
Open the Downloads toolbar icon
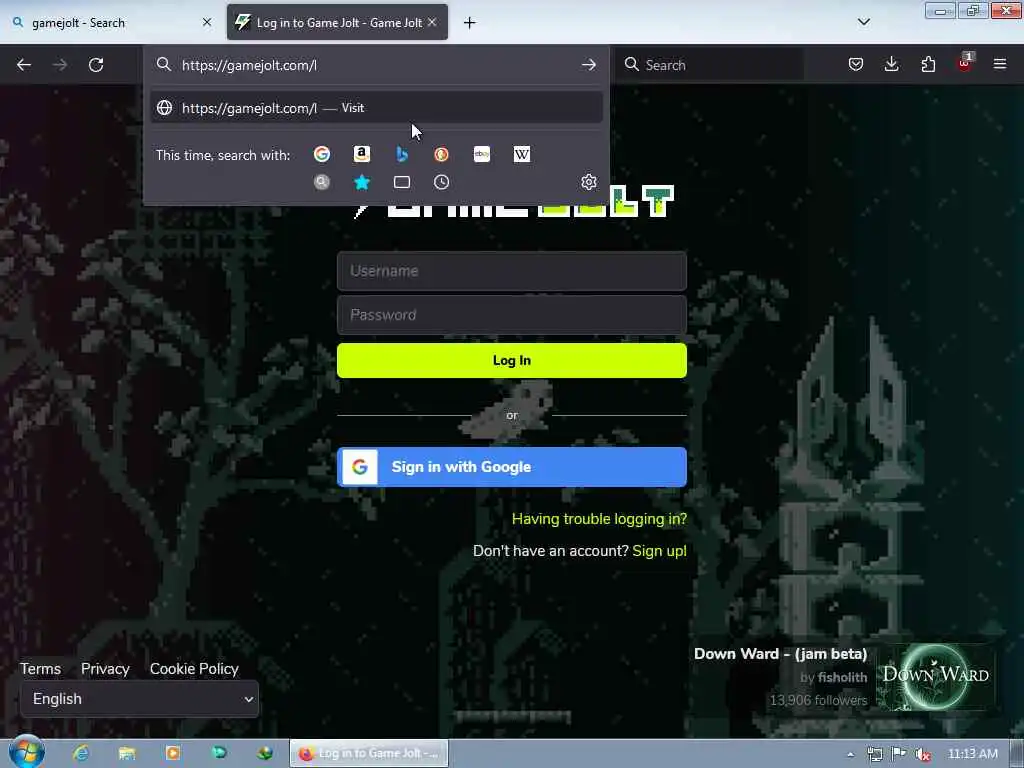[891, 64]
